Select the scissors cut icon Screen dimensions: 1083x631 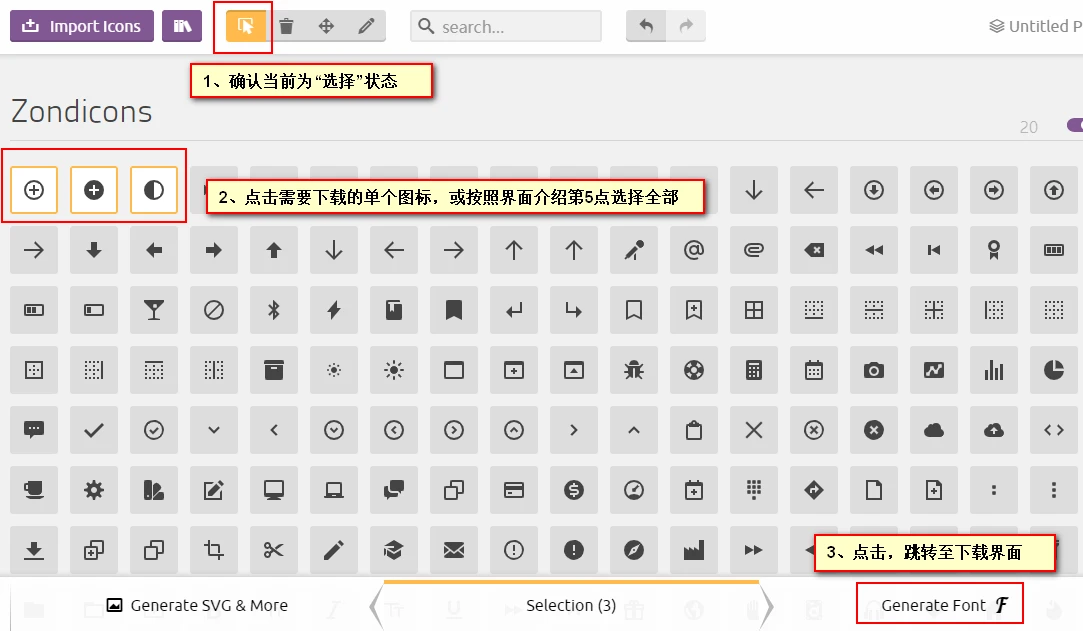(274, 550)
